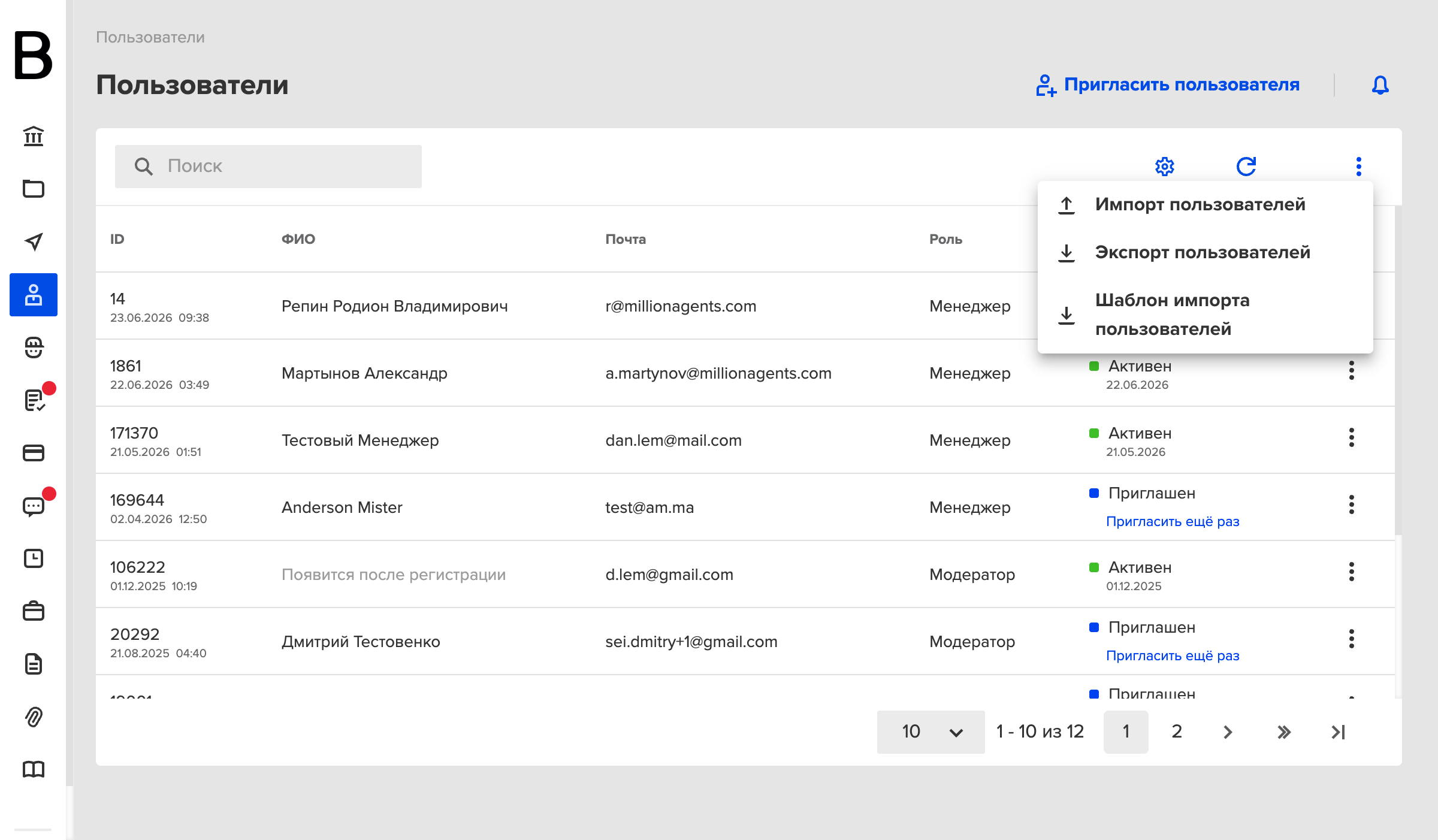Open the checklist sidebar icon with red badge
This screenshot has width=1438, height=840.
click(x=35, y=400)
